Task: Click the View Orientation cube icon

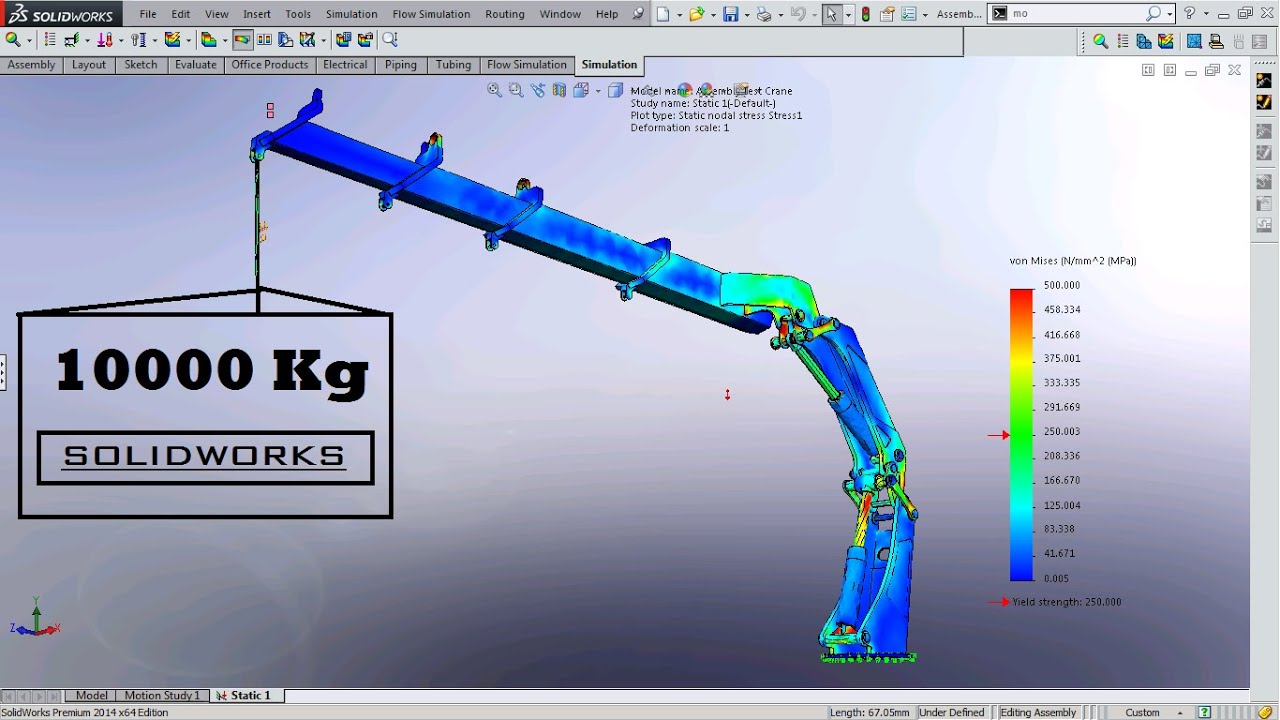Action: point(580,90)
